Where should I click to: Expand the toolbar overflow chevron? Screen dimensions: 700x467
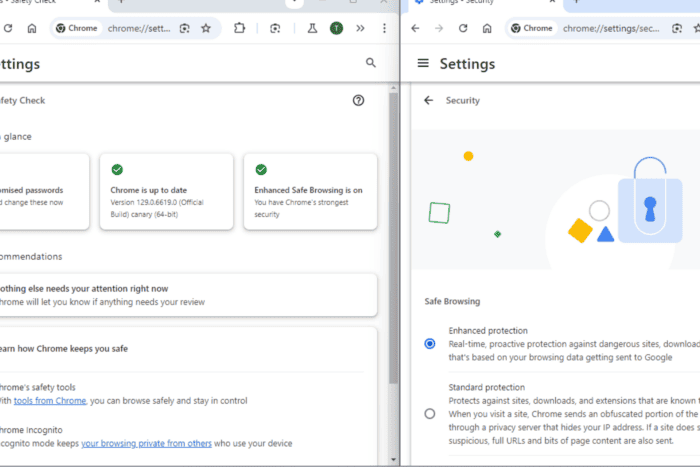click(360, 28)
